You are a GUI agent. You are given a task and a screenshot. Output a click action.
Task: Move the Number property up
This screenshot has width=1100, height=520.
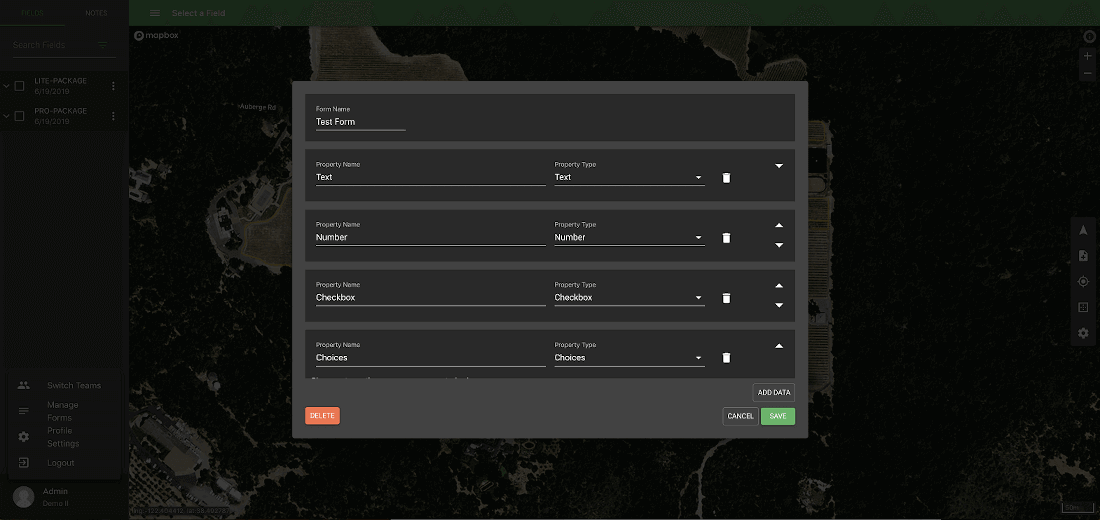(x=779, y=226)
